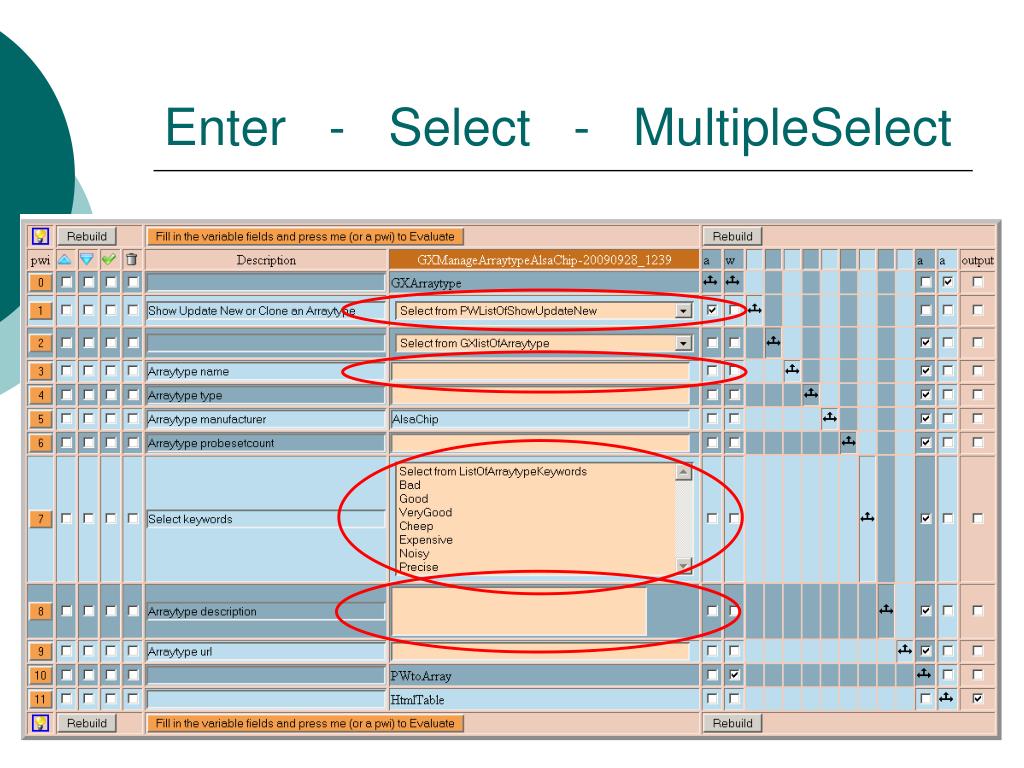1024x768 pixels.
Task: Focus the empty Arraytype name value field
Action: tap(540, 372)
